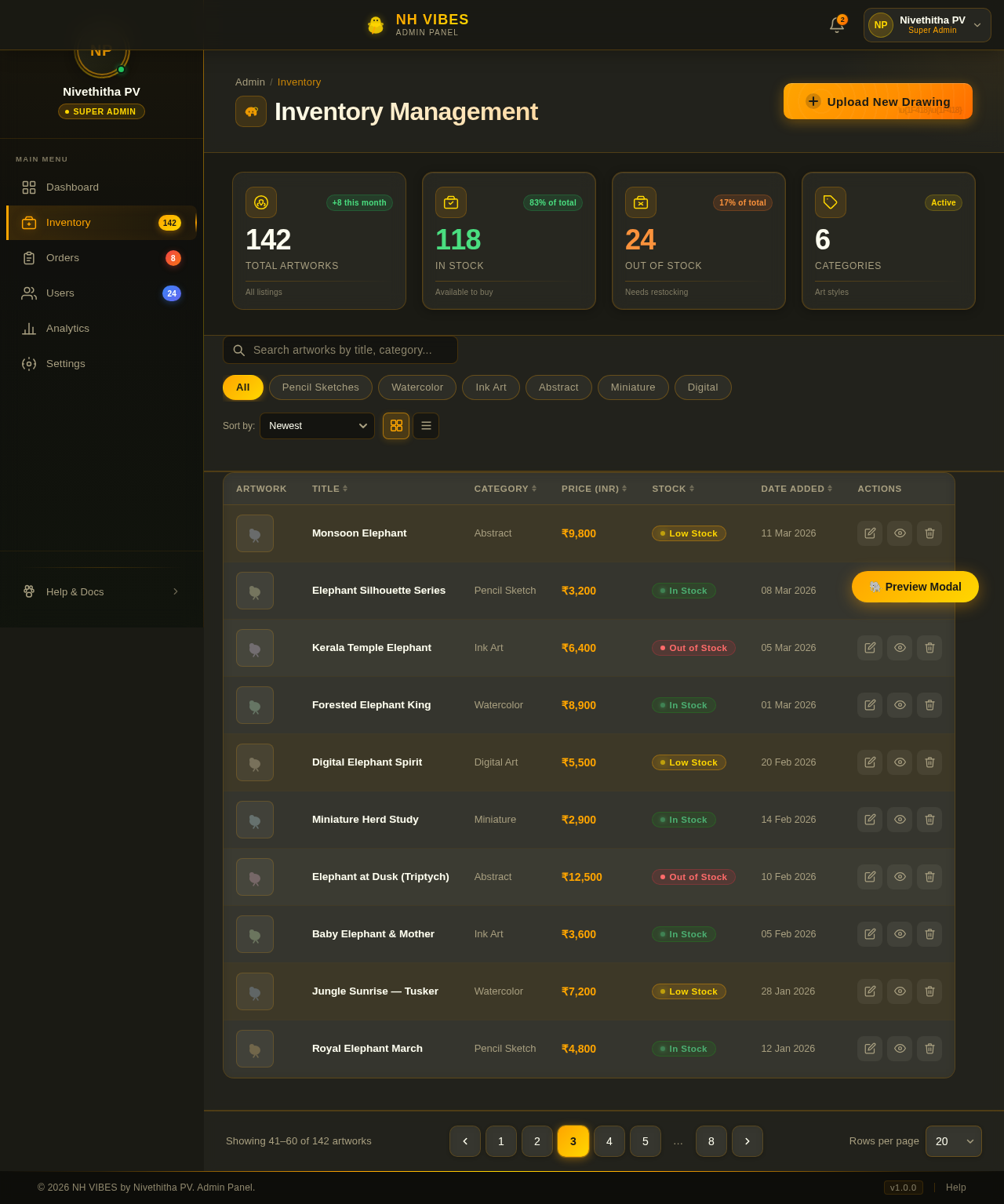Preview the Elephant Silhouette Series artwork
Image resolution: width=1004 pixels, height=1204 pixels.
tap(900, 591)
